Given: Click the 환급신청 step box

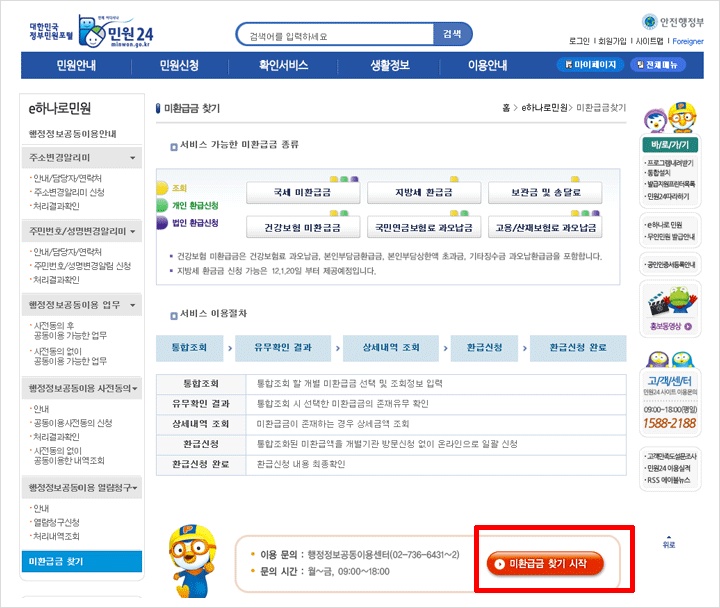Looking at the screenshot, I should [x=484, y=348].
